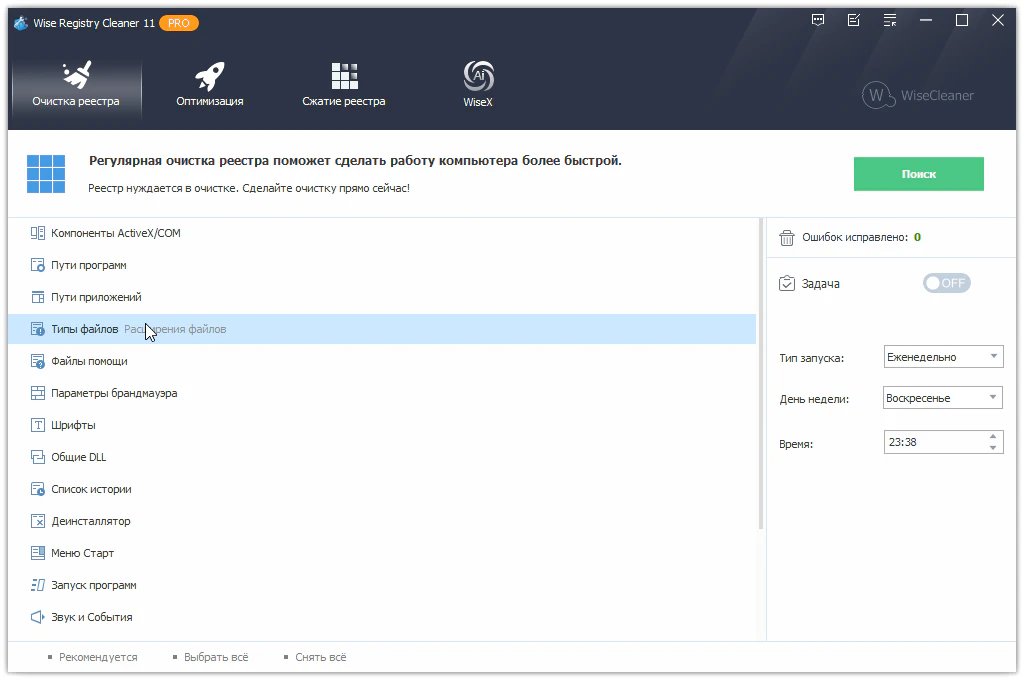Click the Firewall settings brick icon
Screen dimensions: 1024x680
[x=38, y=393]
